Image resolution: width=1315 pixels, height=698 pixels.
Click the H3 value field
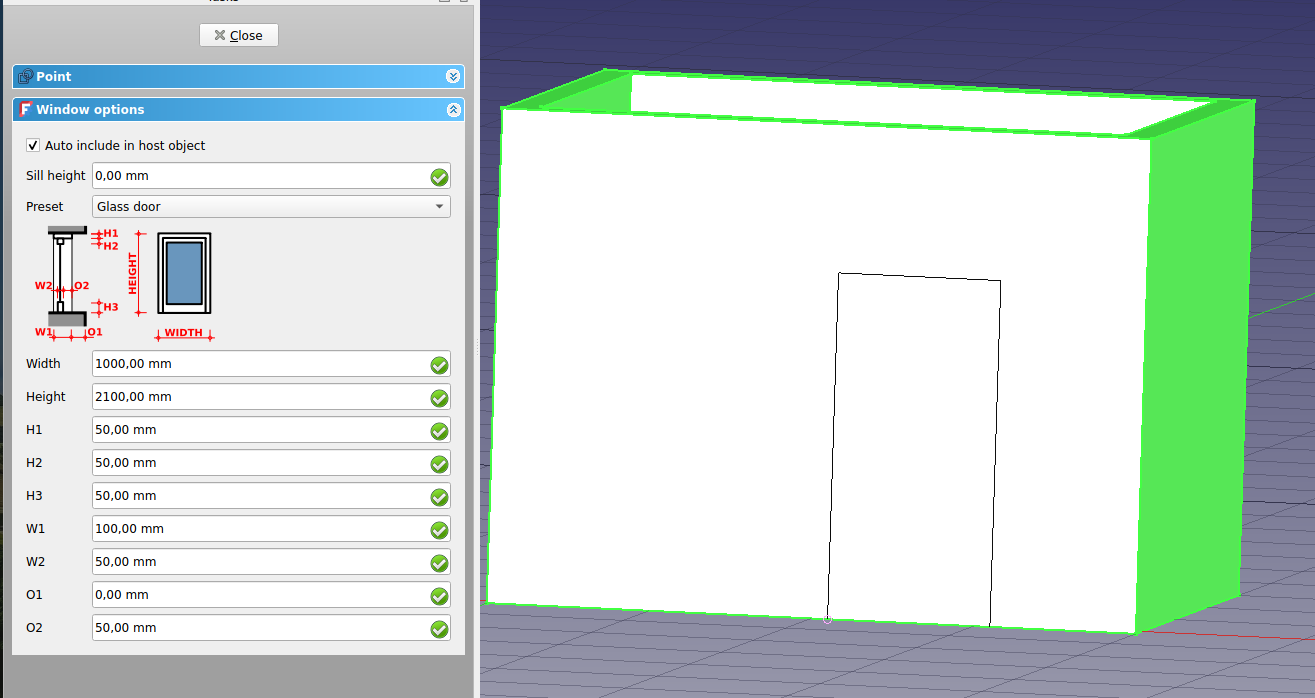click(271, 496)
